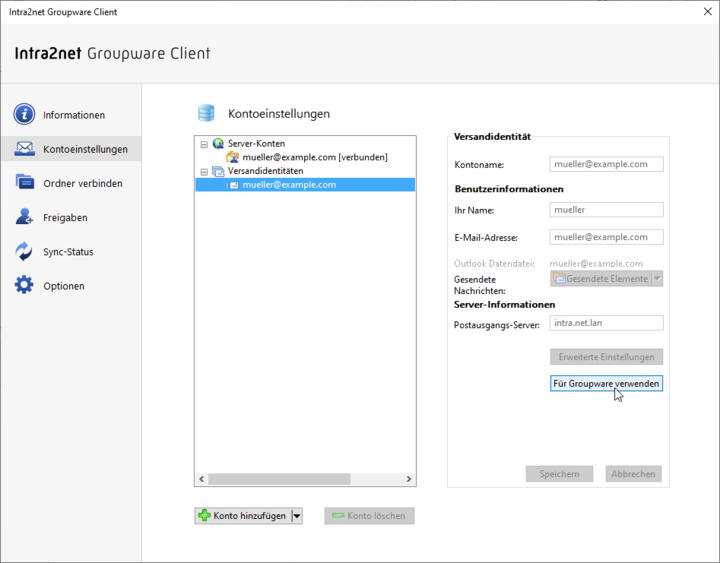This screenshot has width=720, height=563.
Task: Click the Informationen info icon
Action: [x=24, y=114]
